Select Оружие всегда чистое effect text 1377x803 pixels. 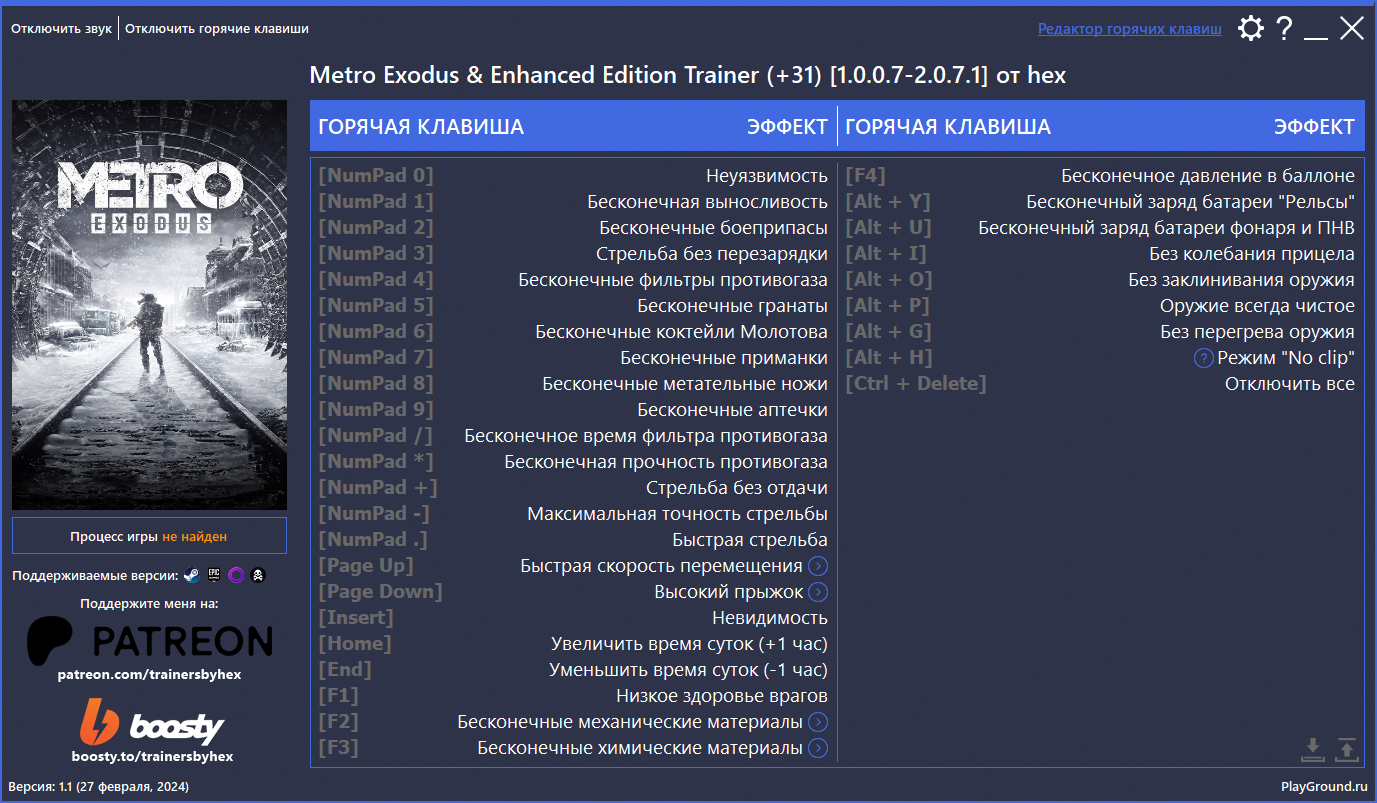(1258, 306)
